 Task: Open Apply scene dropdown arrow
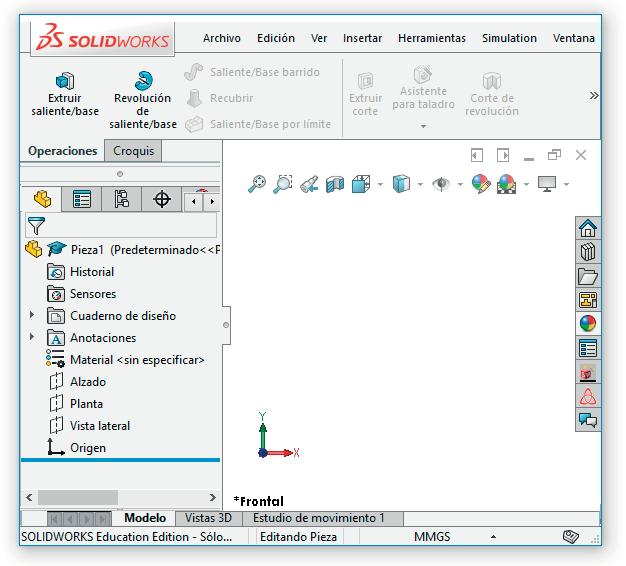tap(526, 184)
